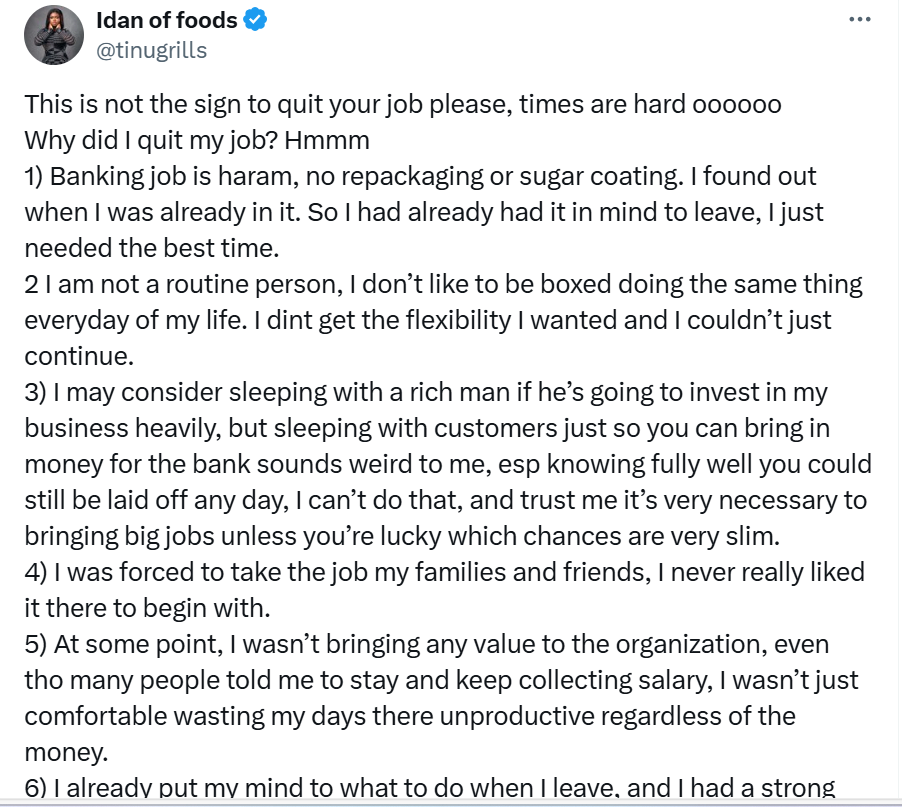Click the line starting "bringing big jobs"
The height and width of the screenshot is (807, 902).
(x=400, y=537)
